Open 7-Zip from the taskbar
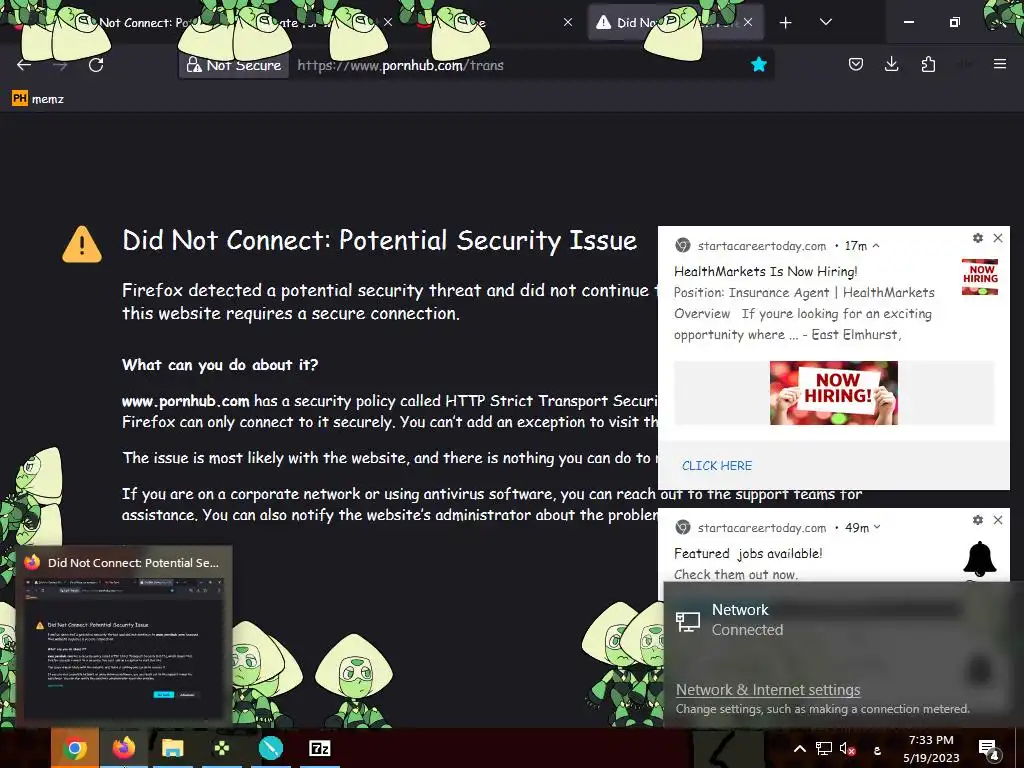Viewport: 1024px width, 768px height. [319, 748]
